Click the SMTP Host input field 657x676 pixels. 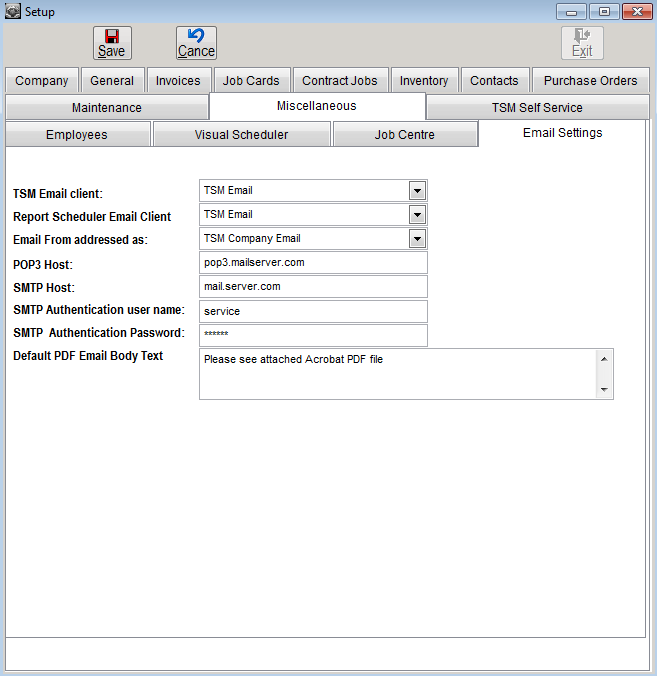coord(313,287)
